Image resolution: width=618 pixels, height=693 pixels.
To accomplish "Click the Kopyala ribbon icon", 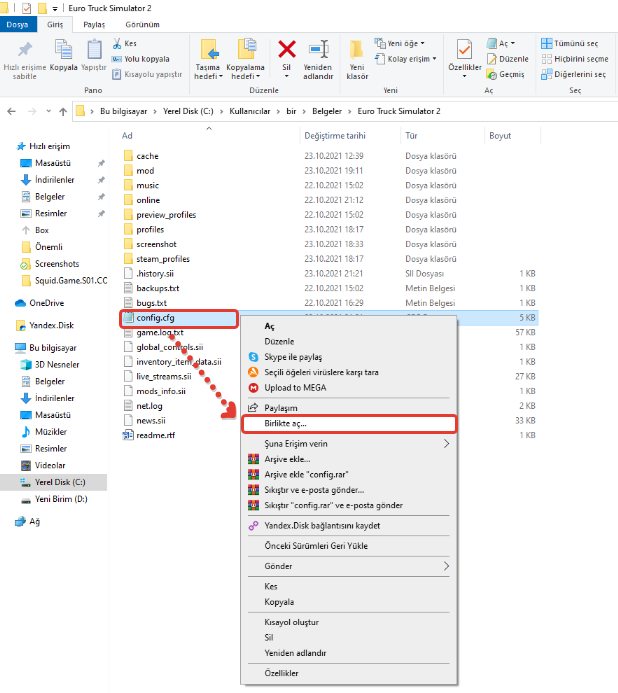I will pyautogui.click(x=63, y=49).
